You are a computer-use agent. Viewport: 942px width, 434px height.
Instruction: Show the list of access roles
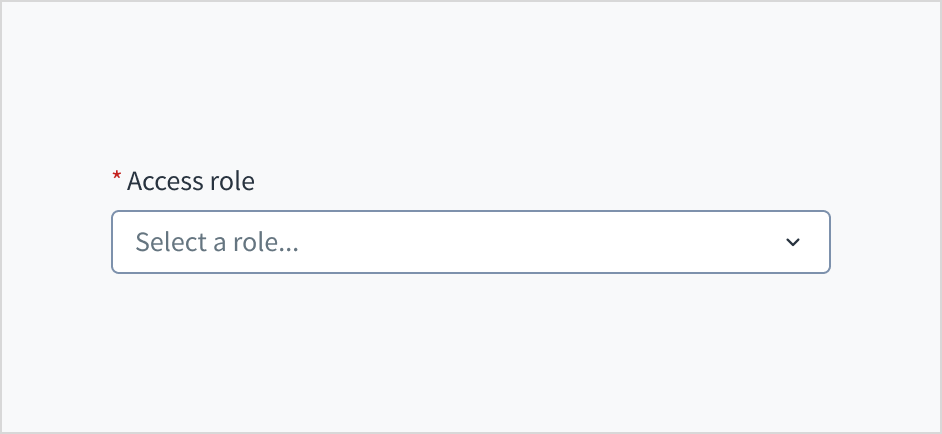coord(470,242)
